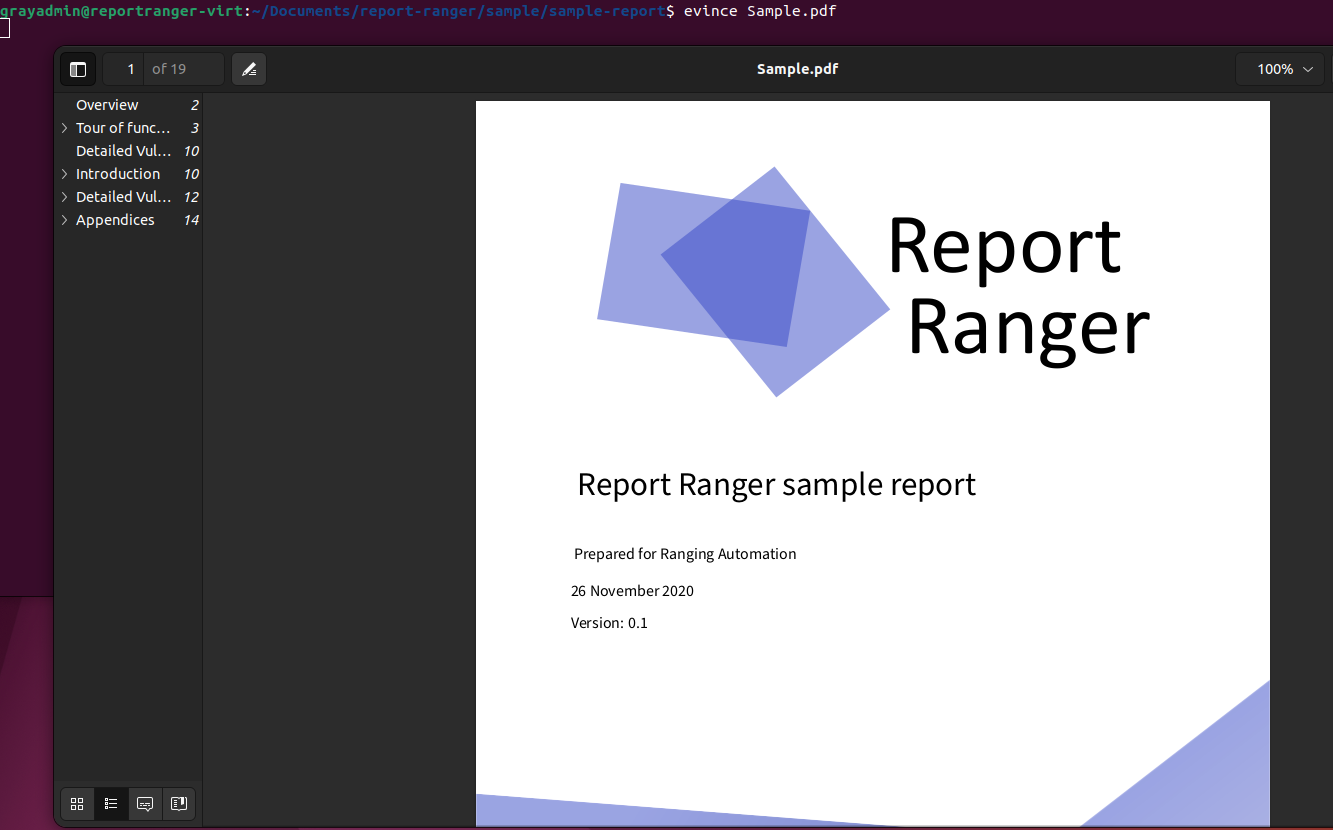Open the Introduction outline item
The image size is (1333, 830).
[118, 174]
